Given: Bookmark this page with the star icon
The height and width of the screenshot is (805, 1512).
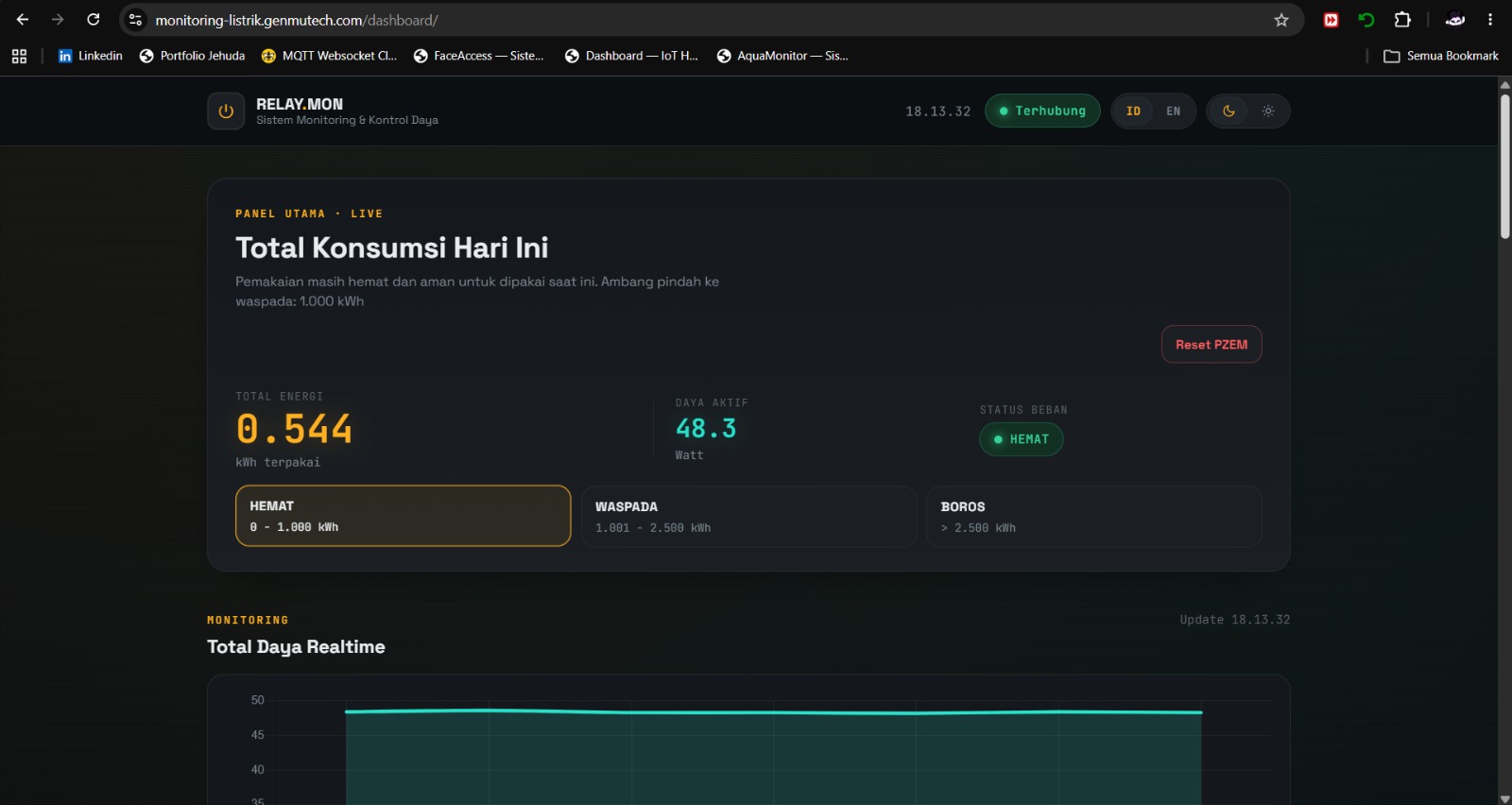Looking at the screenshot, I should (1281, 20).
